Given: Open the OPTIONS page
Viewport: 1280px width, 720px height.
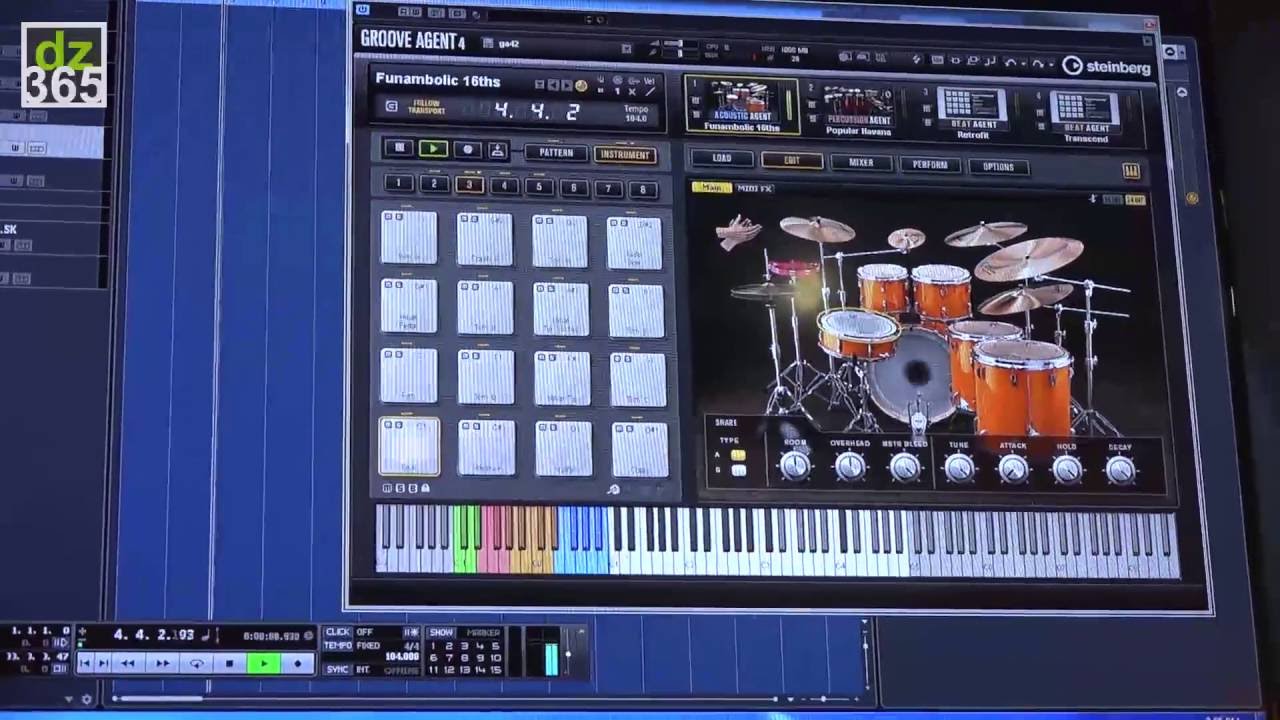Looking at the screenshot, I should click(x=998, y=167).
